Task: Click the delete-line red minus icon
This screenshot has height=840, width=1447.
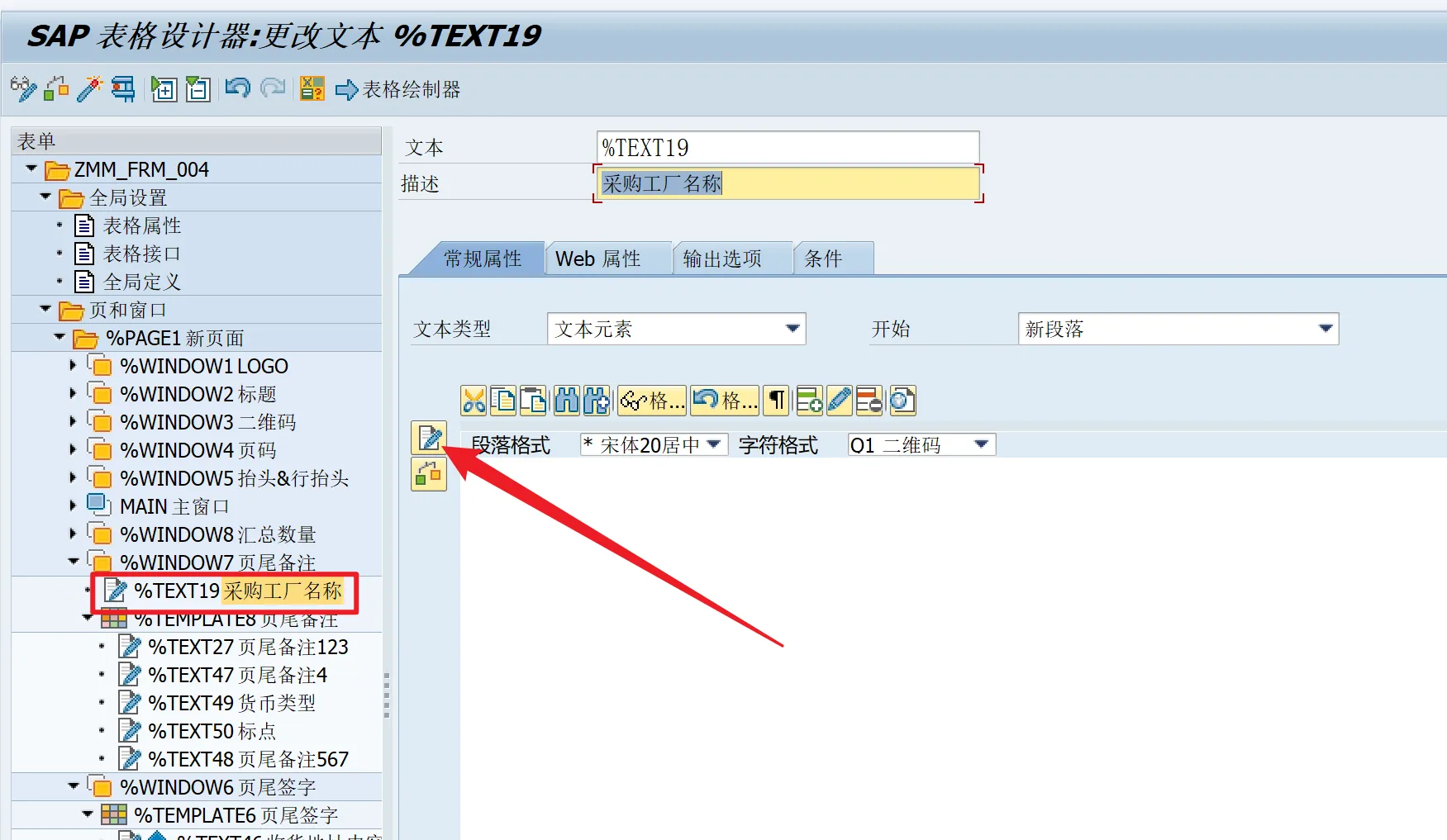Action: (x=869, y=401)
